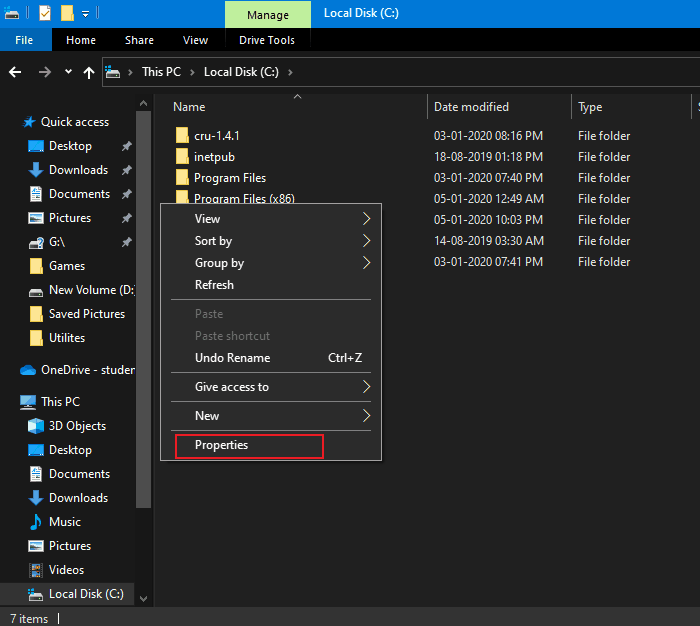Screen dimensions: 700x626
Task: Go up one folder level
Action: pos(89,72)
